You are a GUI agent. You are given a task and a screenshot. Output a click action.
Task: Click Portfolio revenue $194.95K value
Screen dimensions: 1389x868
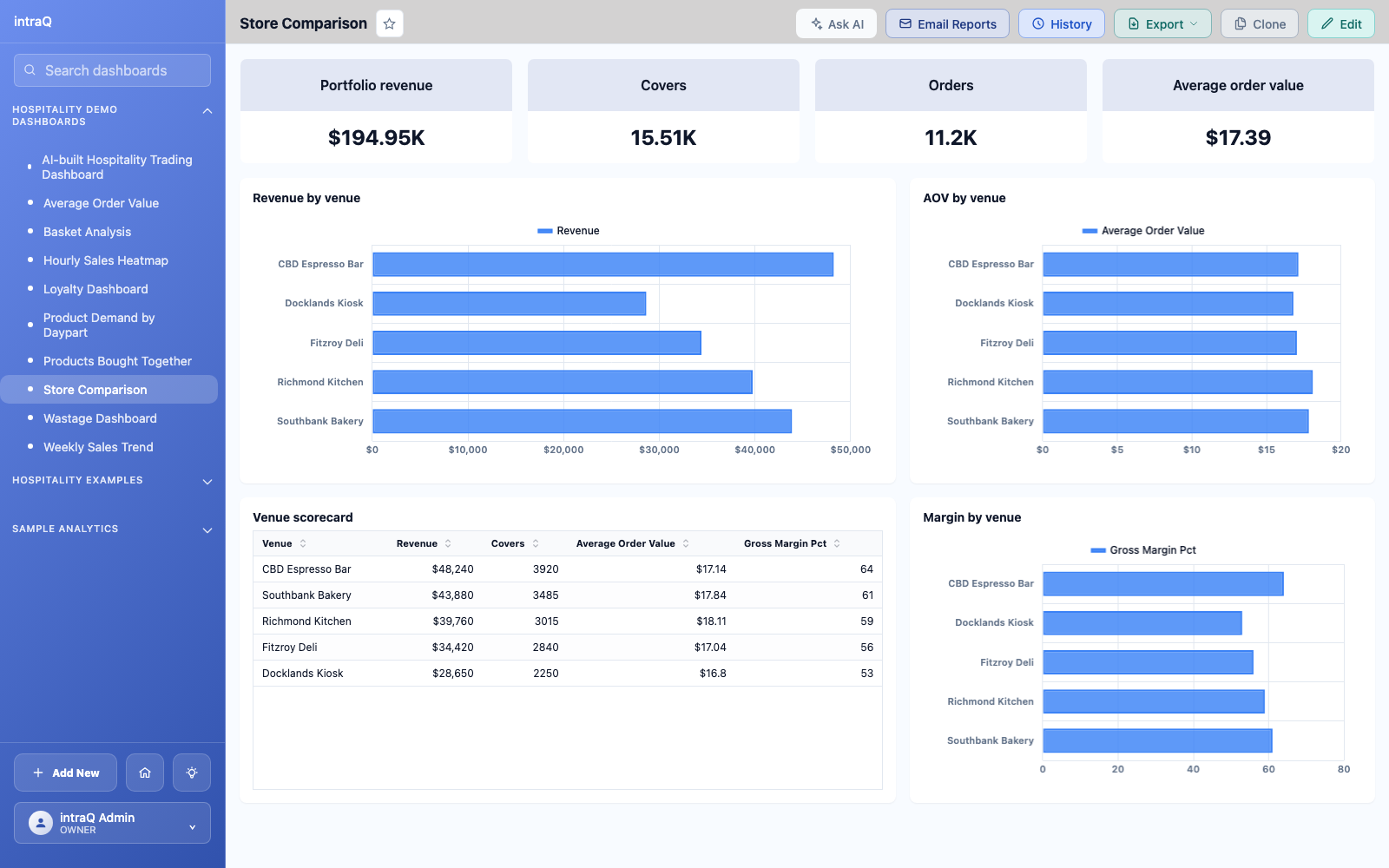(376, 138)
